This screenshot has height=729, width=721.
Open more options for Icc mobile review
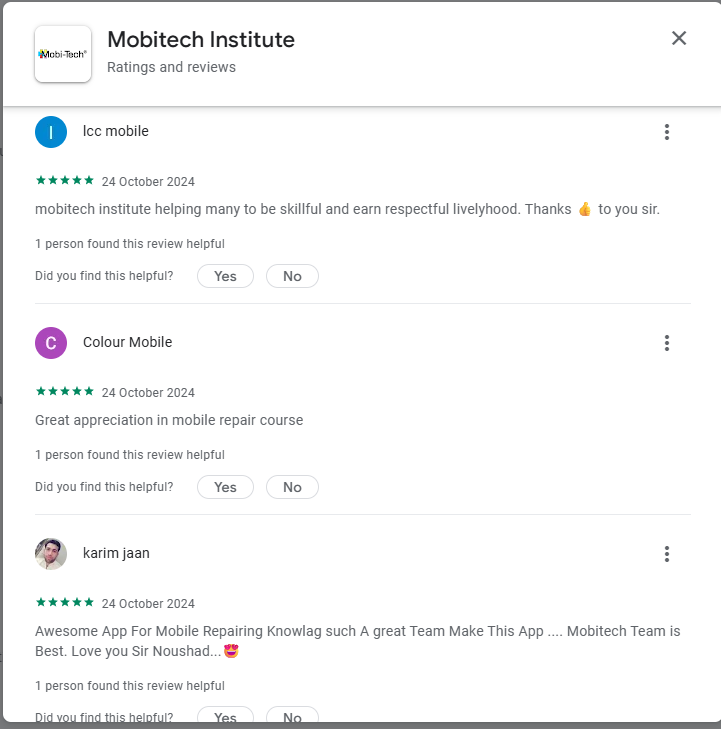click(x=667, y=132)
